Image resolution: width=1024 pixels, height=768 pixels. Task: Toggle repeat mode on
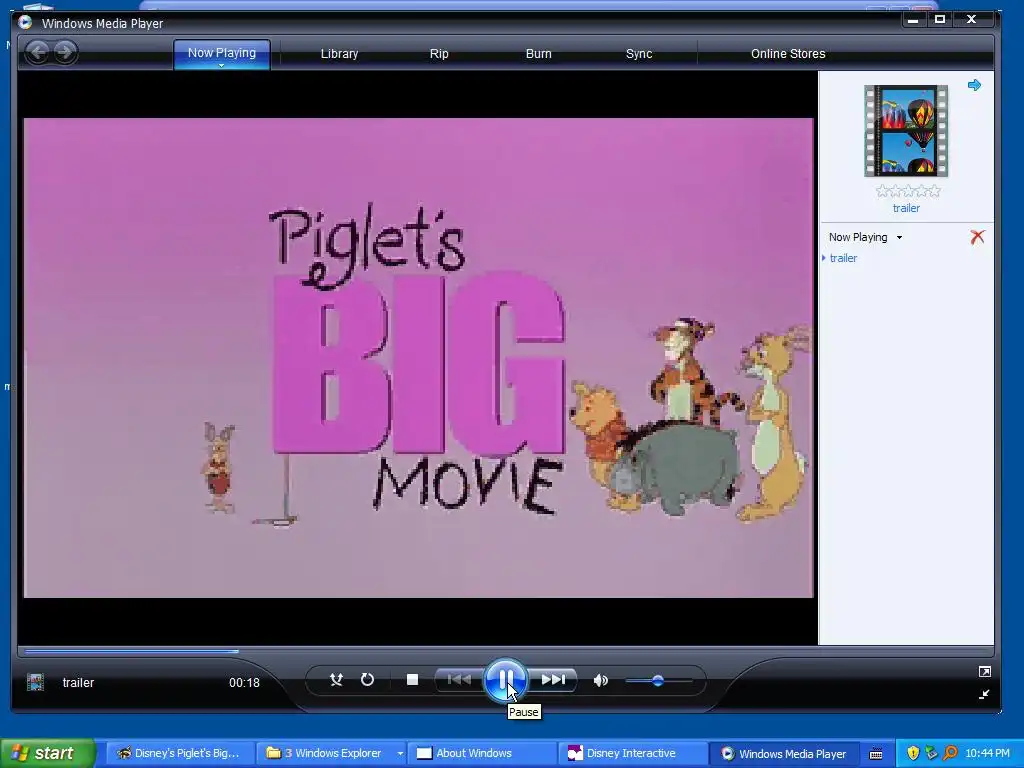[x=368, y=680]
